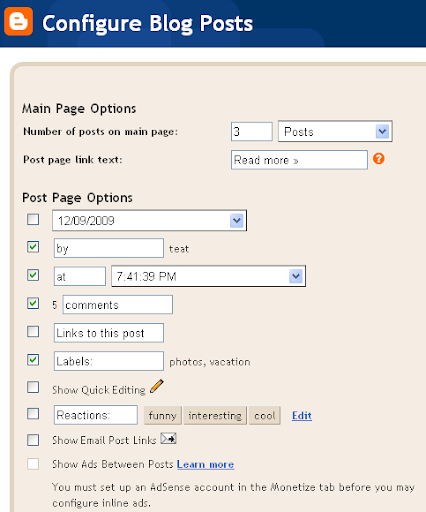Click the Email Post envelope icon
The width and height of the screenshot is (426, 512).
click(x=168, y=438)
